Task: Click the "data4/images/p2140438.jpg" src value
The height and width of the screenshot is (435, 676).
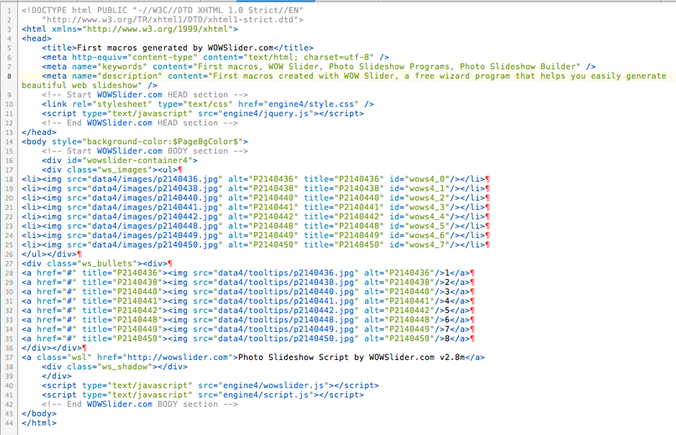Action: 155,189
